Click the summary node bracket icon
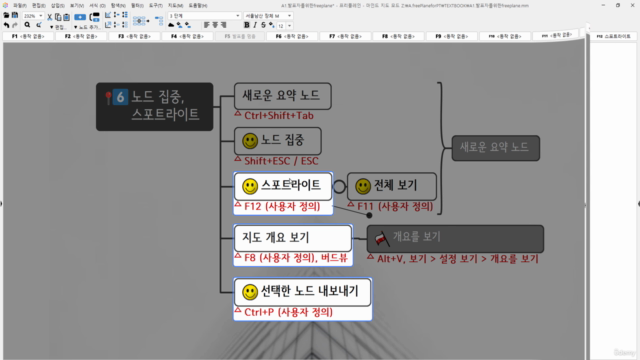The height and width of the screenshot is (360, 640). pos(95,17)
